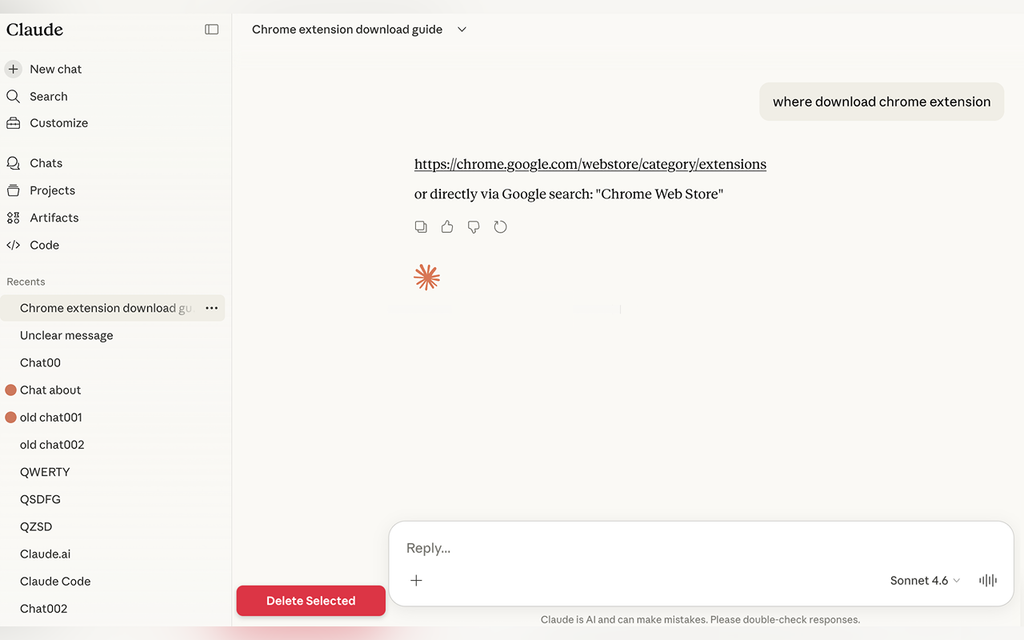Screen dimensions: 1024x640
Task: Open the QZSD conversation
Action: point(36,527)
